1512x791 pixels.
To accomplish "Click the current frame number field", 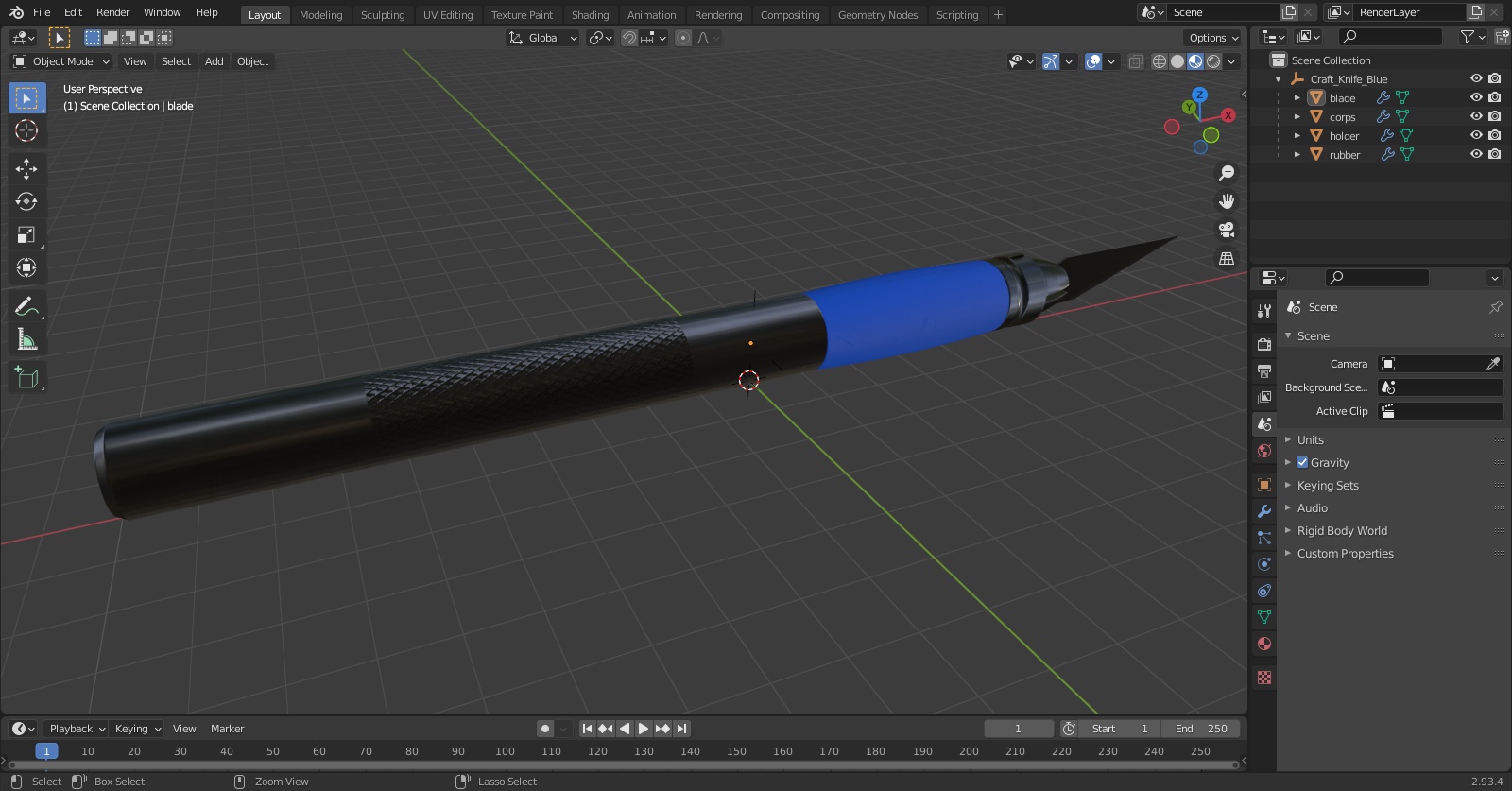I will point(1018,729).
